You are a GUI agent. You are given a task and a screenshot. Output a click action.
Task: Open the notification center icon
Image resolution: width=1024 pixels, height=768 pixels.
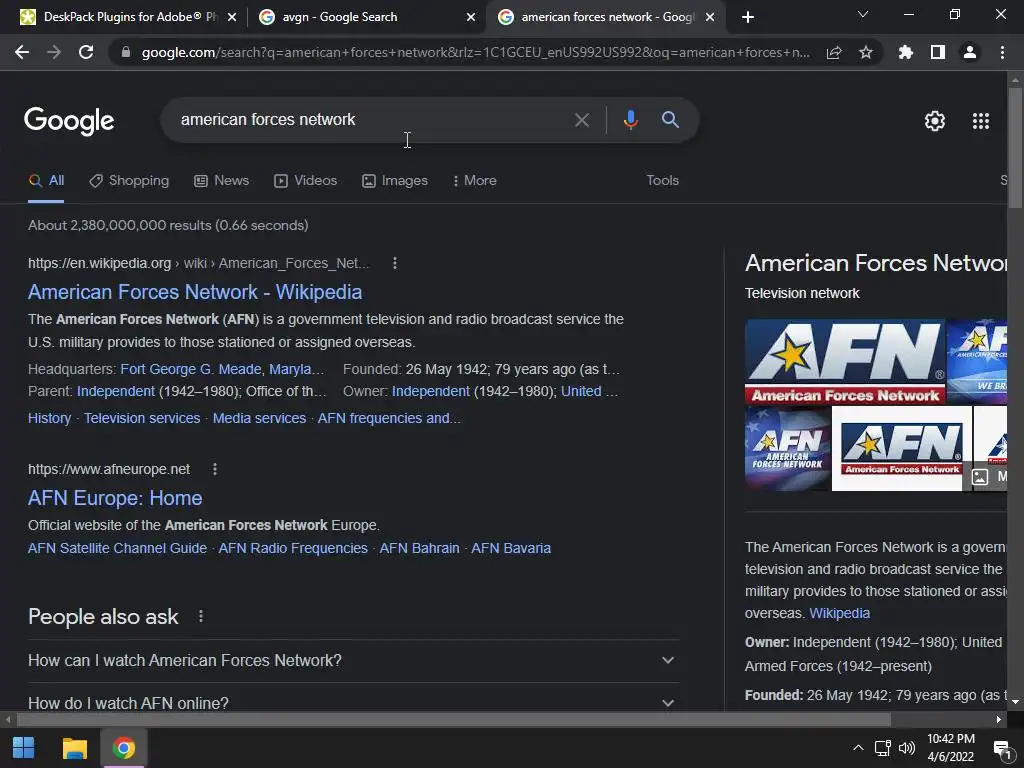1002,749
